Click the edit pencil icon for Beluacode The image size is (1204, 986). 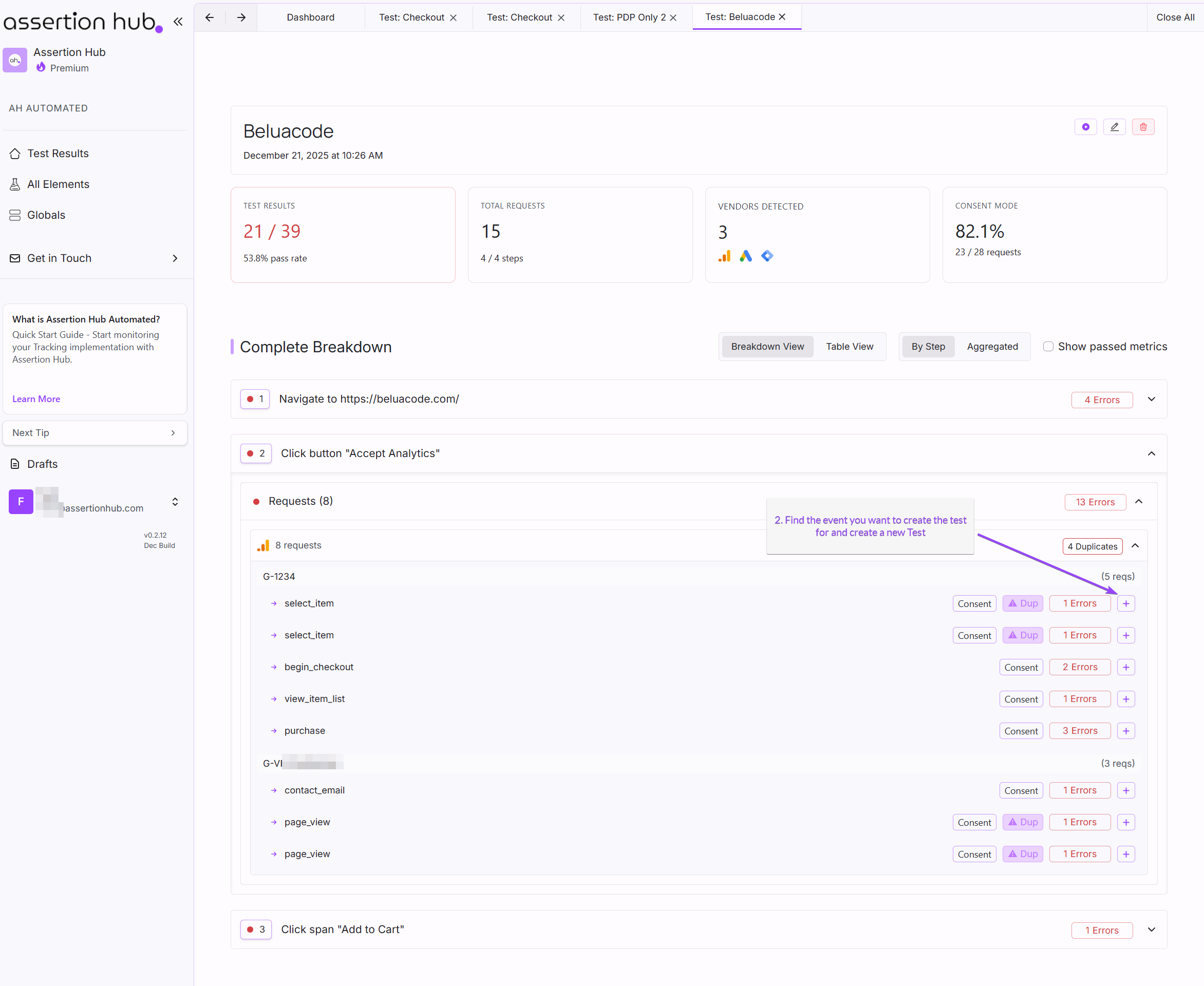point(1114,127)
